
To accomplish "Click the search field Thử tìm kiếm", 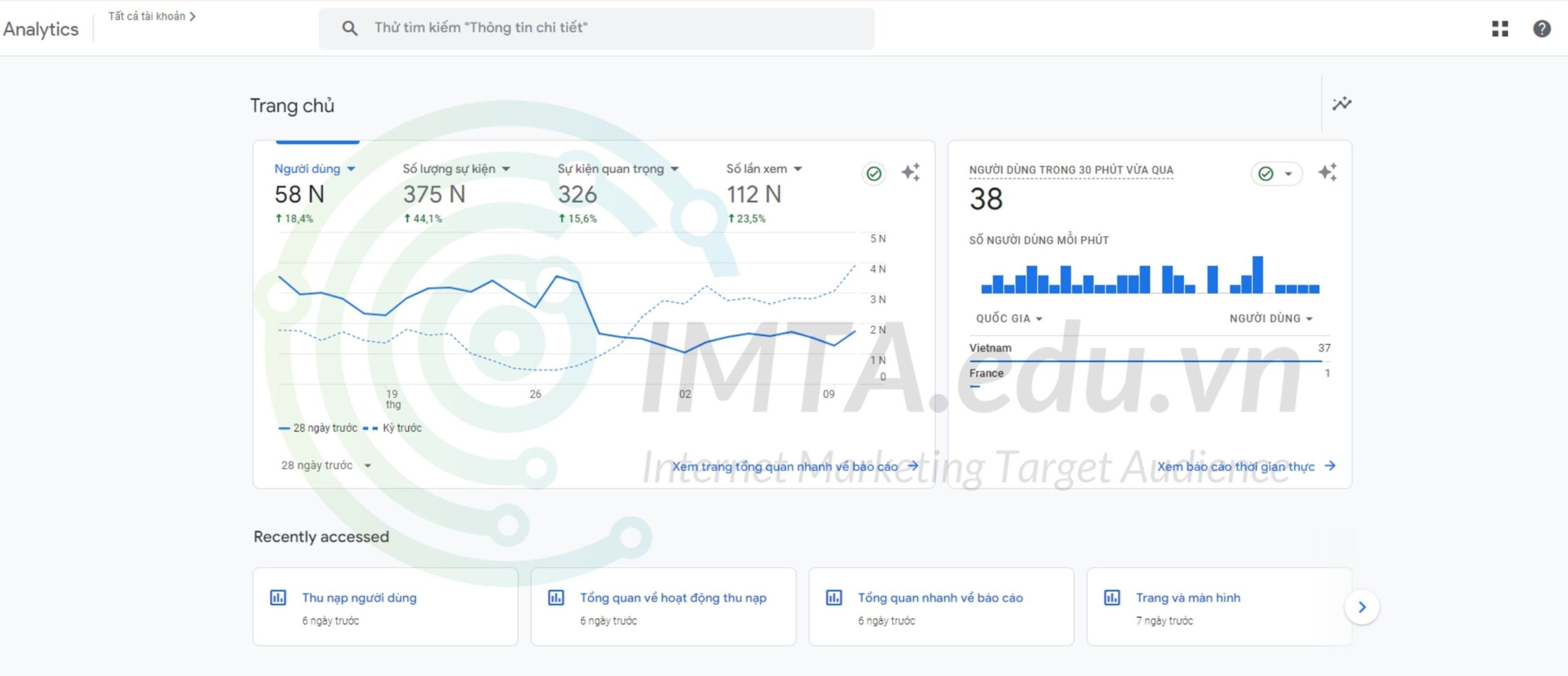I will pos(597,28).
